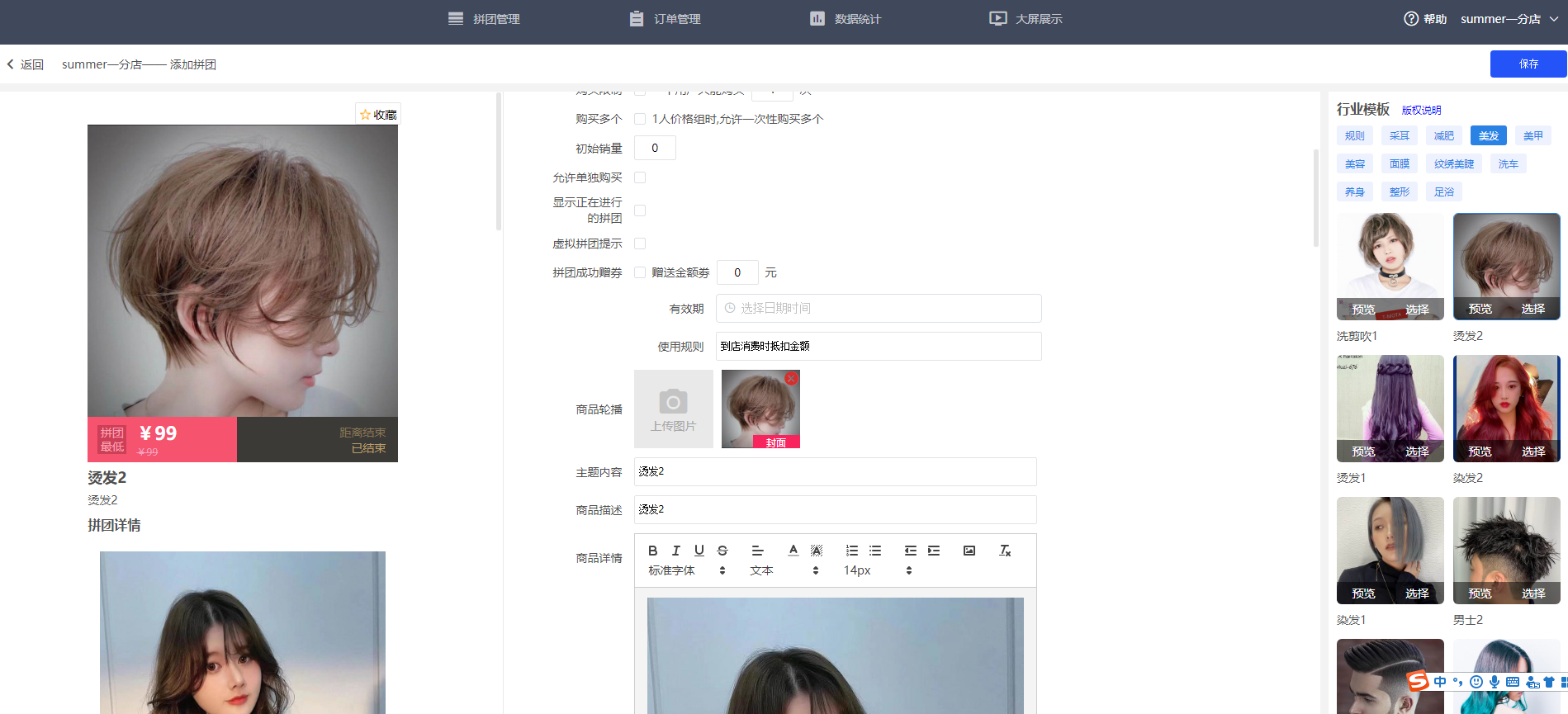Select the 美甲 template category
The height and width of the screenshot is (714, 1568).
pos(1533,136)
